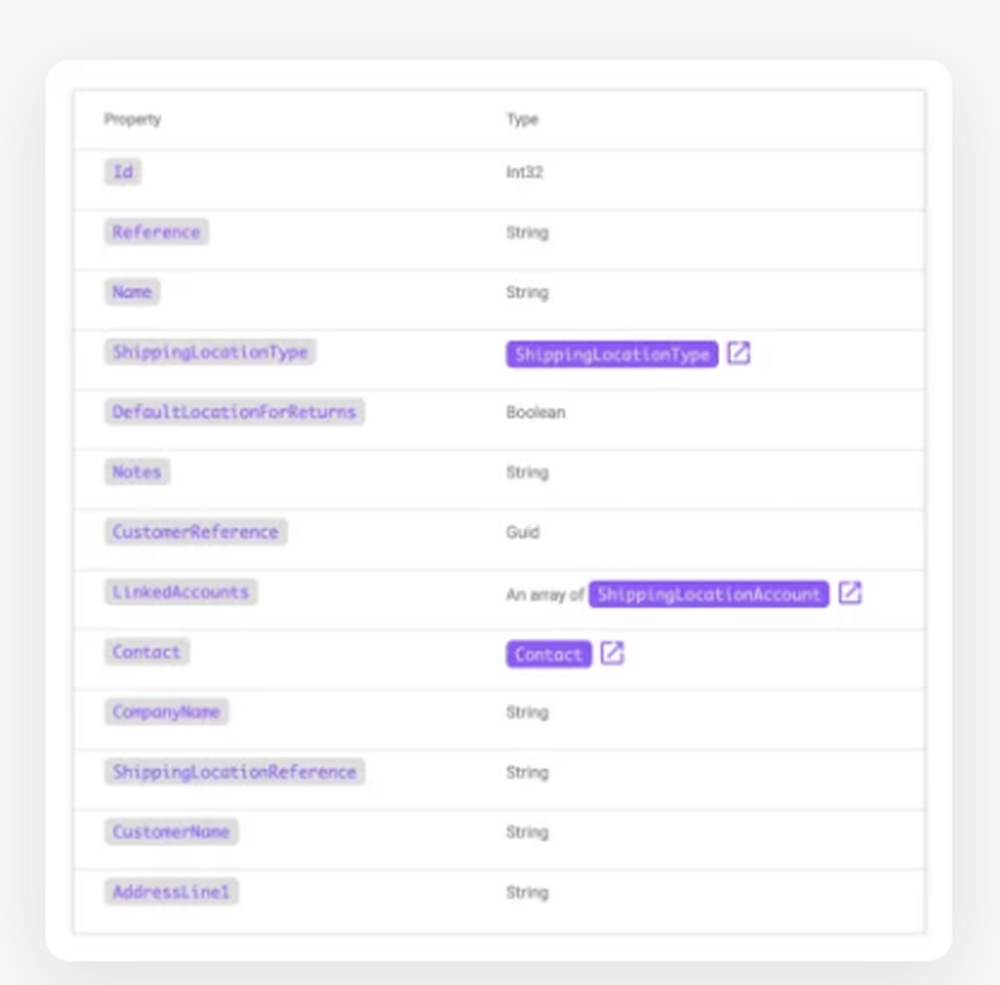
Task: Click the Property column header
Action: 132,119
